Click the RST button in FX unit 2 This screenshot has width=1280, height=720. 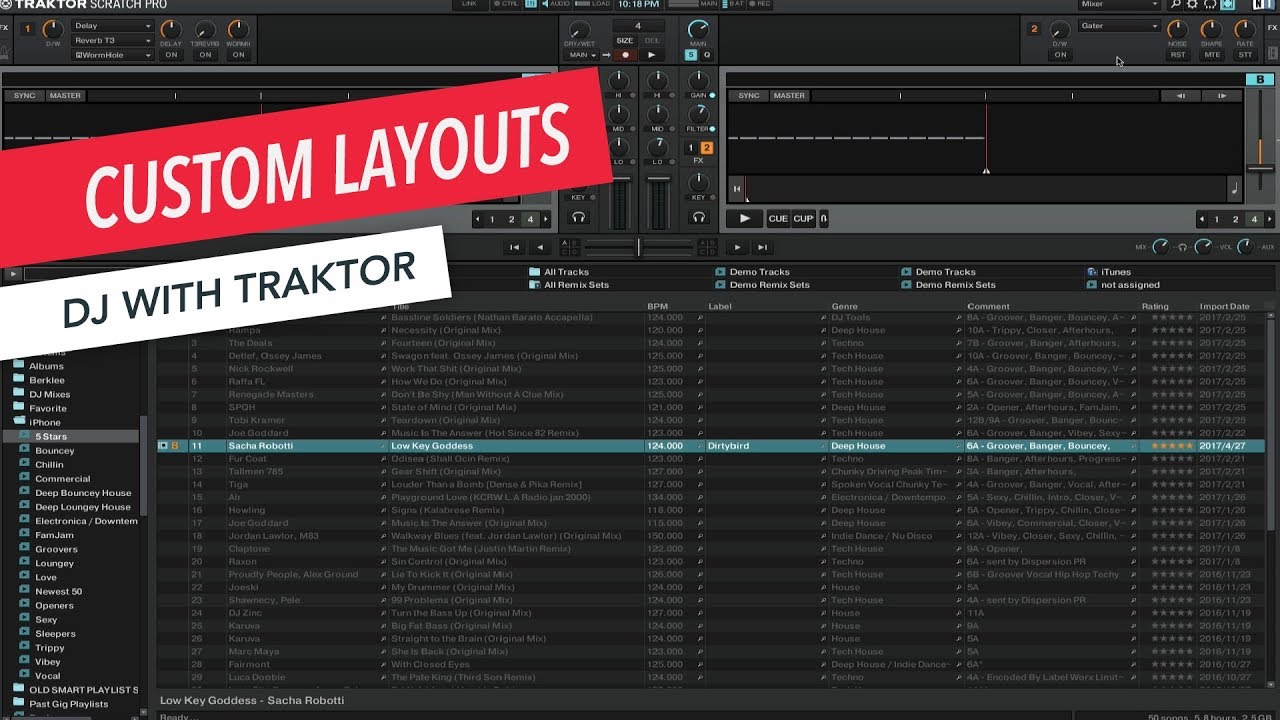click(1178, 55)
